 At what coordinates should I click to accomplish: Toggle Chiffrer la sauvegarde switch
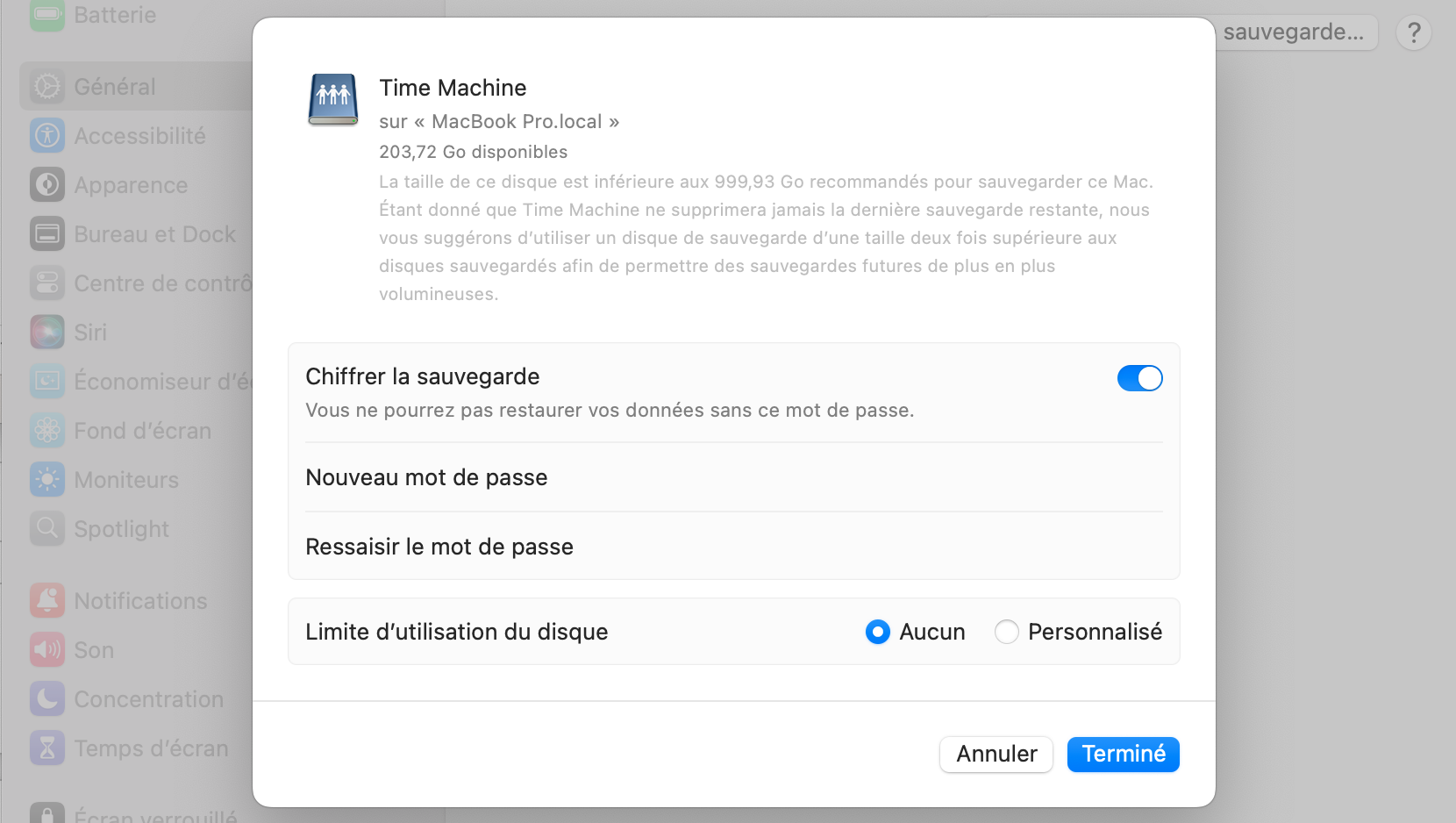click(x=1139, y=378)
